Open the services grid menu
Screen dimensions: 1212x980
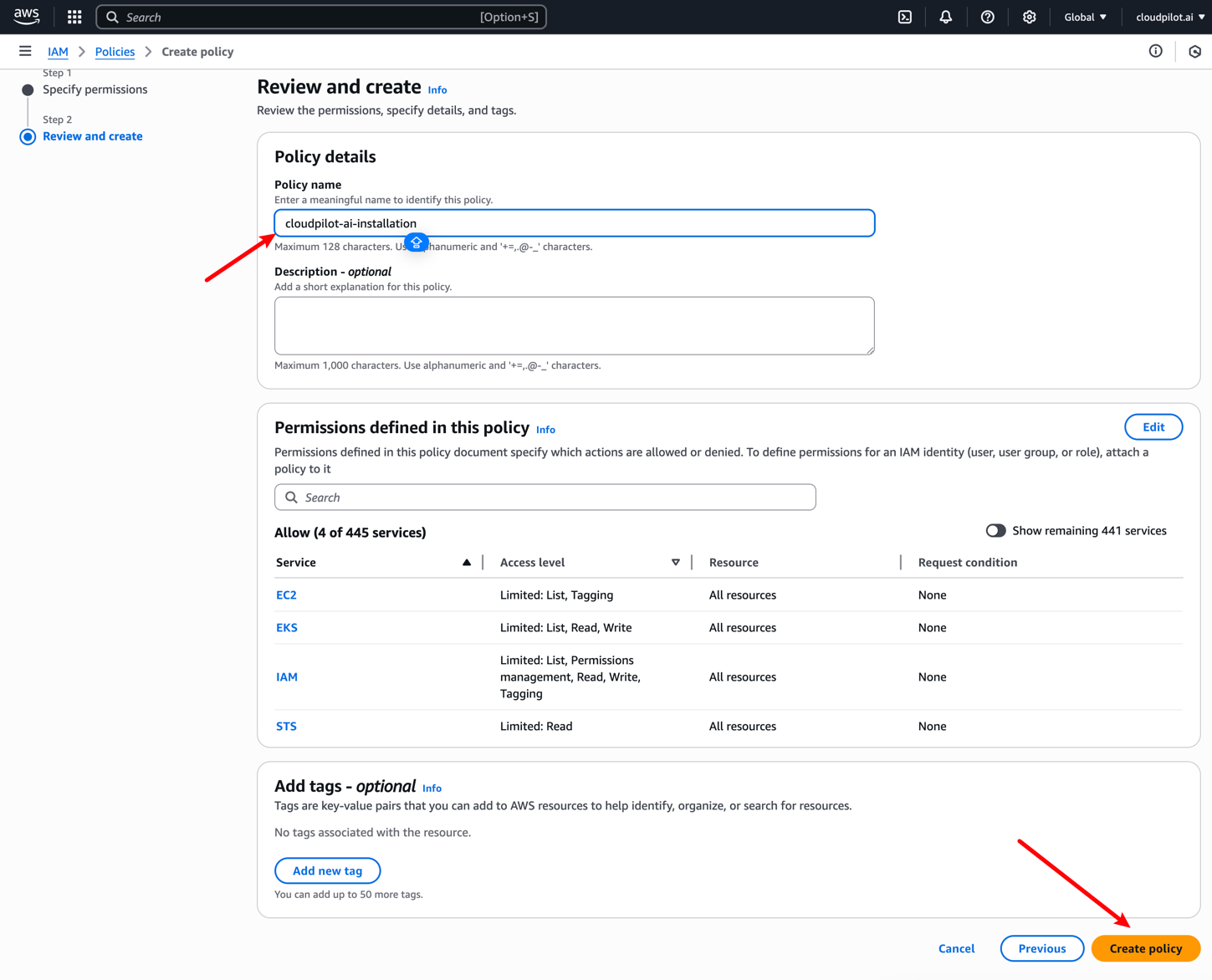[74, 17]
